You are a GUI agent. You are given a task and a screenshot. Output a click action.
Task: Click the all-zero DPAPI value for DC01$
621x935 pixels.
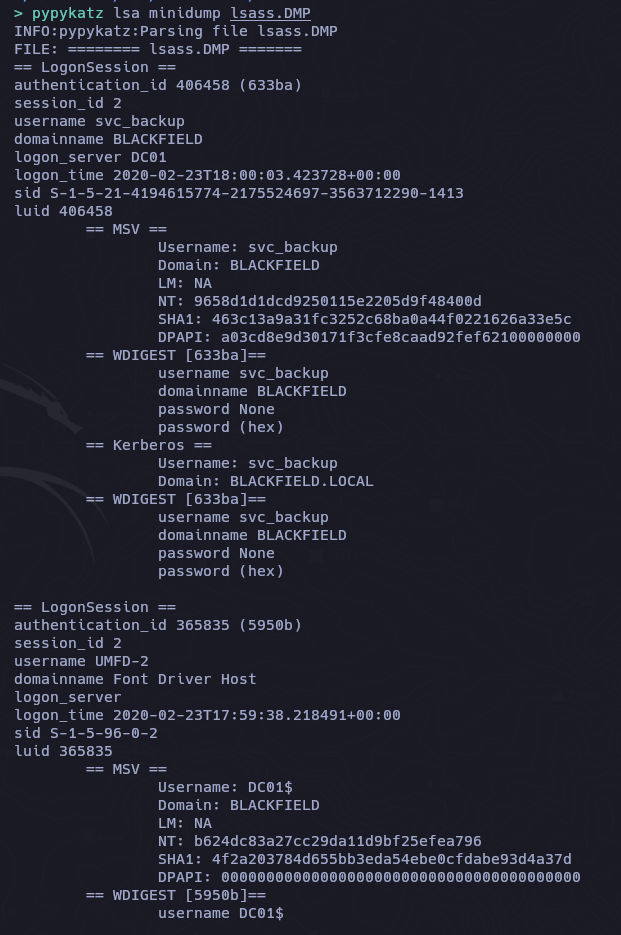pyautogui.click(x=400, y=877)
